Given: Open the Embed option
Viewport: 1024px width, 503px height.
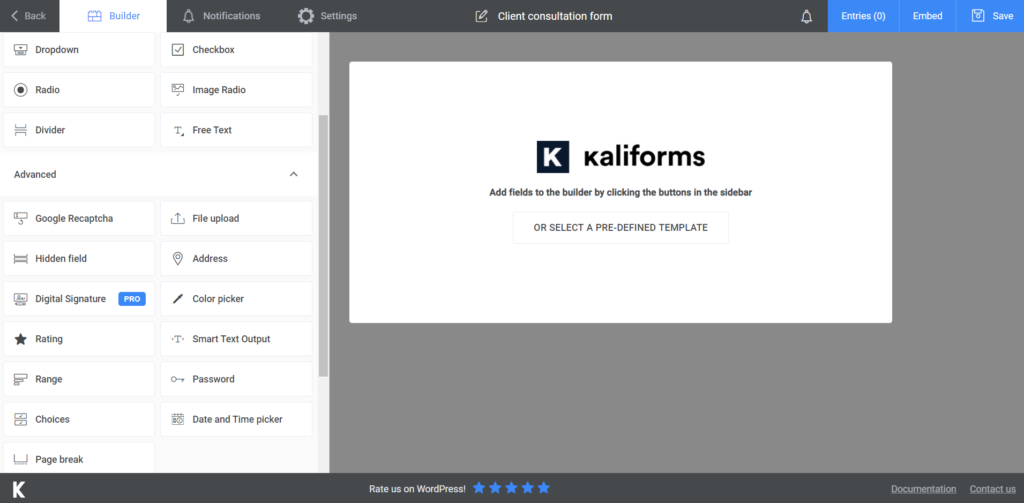Looking at the screenshot, I should tap(927, 16).
